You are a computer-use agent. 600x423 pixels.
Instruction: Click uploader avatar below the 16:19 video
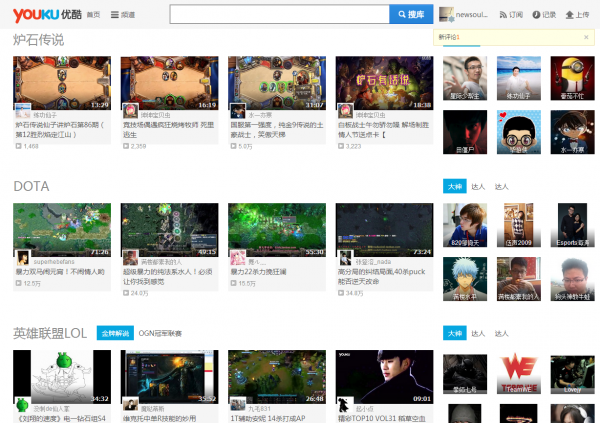tap(130, 111)
